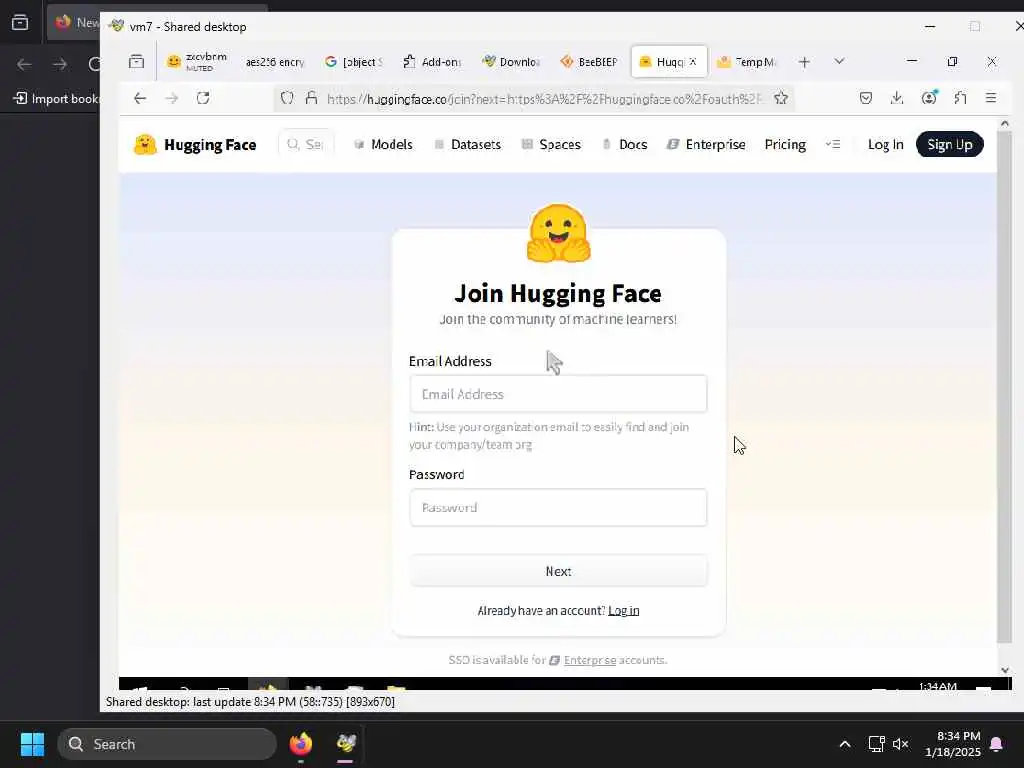Viewport: 1024px width, 768px height.
Task: Open the Windows Start menu
Action: point(32,744)
